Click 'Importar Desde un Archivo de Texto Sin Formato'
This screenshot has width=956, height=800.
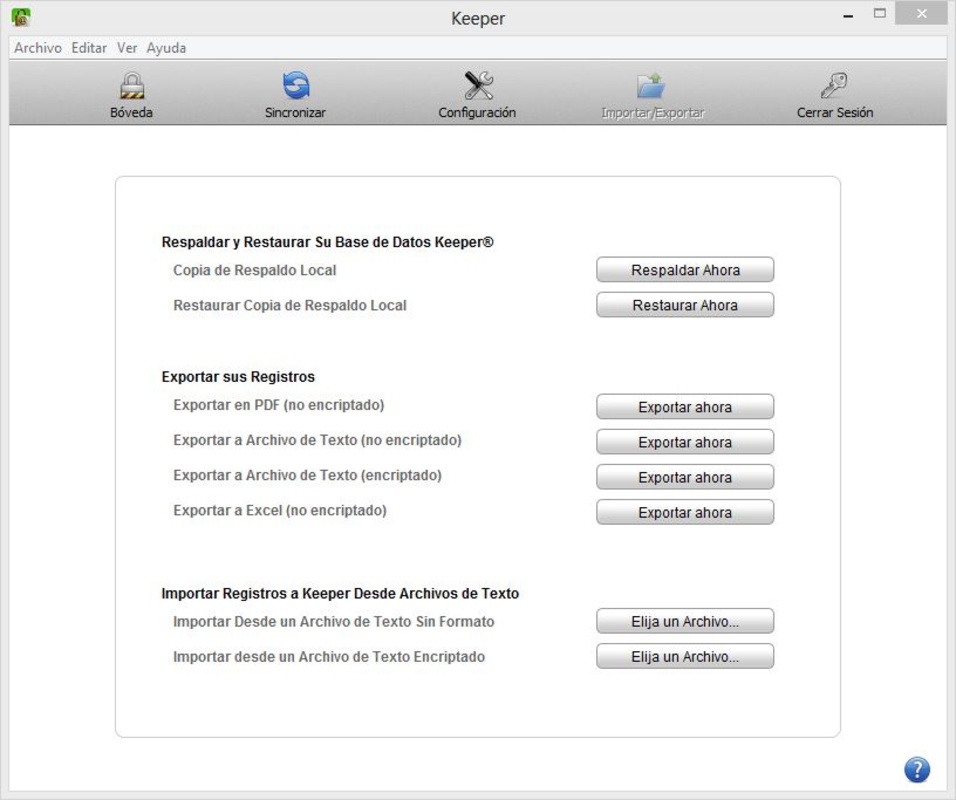(x=334, y=622)
